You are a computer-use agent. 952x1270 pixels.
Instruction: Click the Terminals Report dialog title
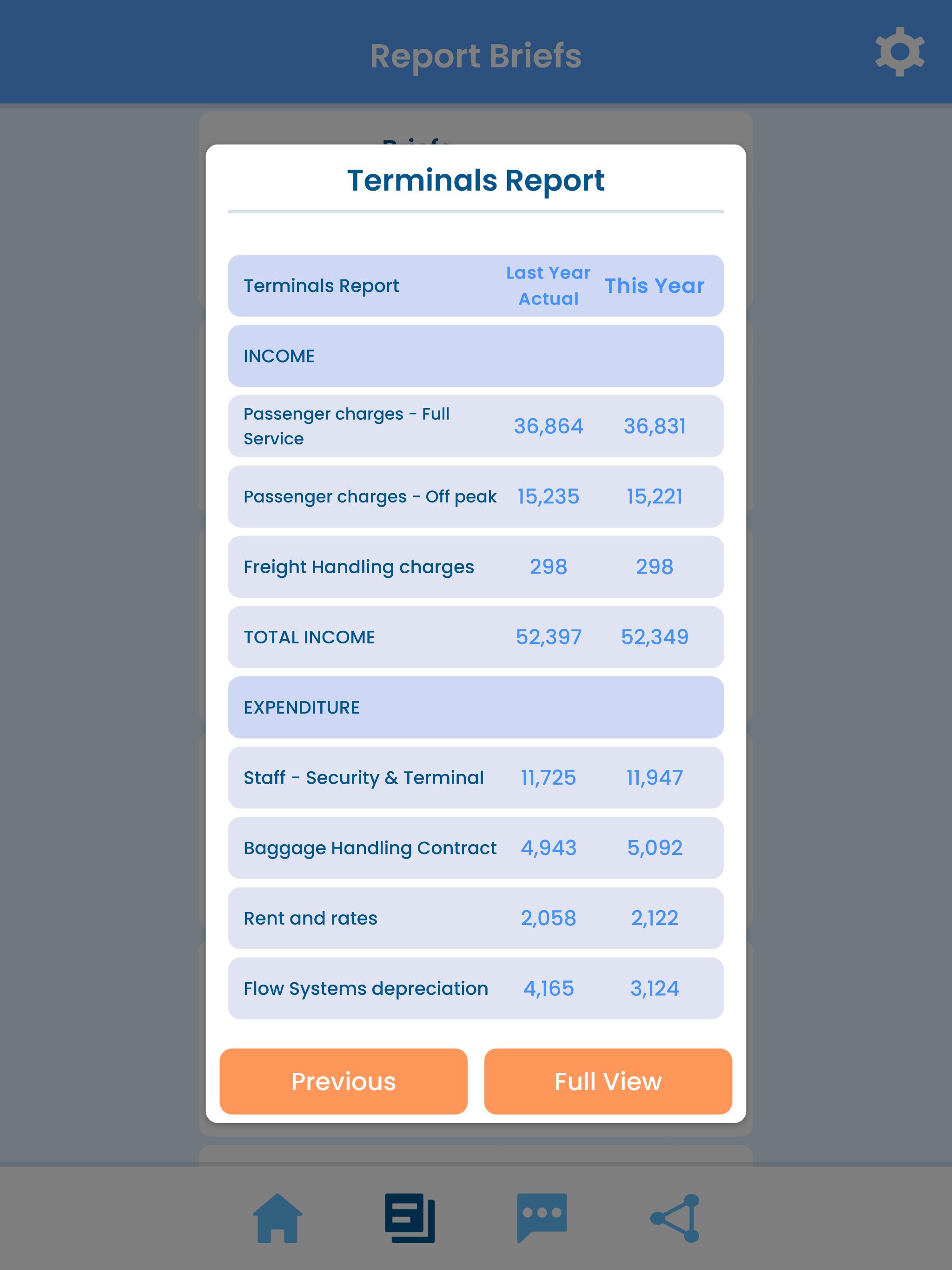pyautogui.click(x=476, y=180)
